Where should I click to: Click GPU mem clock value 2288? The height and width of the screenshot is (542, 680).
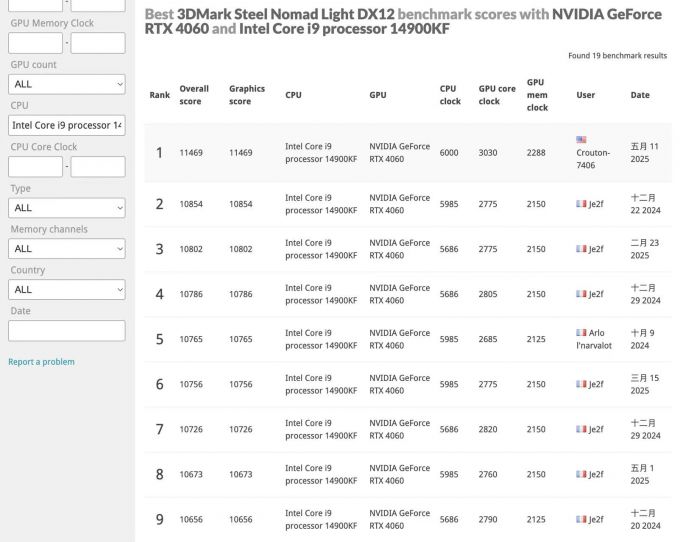point(536,153)
